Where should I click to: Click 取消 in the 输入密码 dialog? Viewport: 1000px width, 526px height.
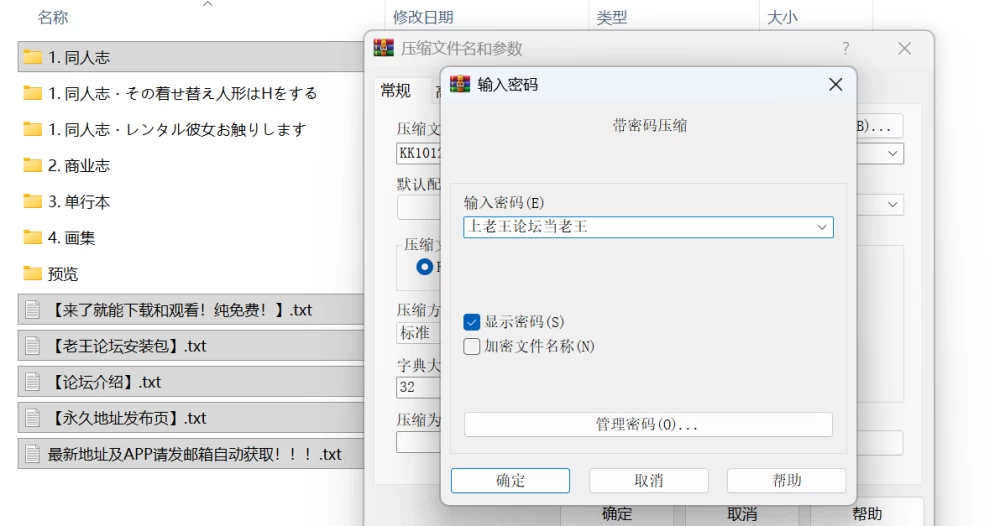649,481
